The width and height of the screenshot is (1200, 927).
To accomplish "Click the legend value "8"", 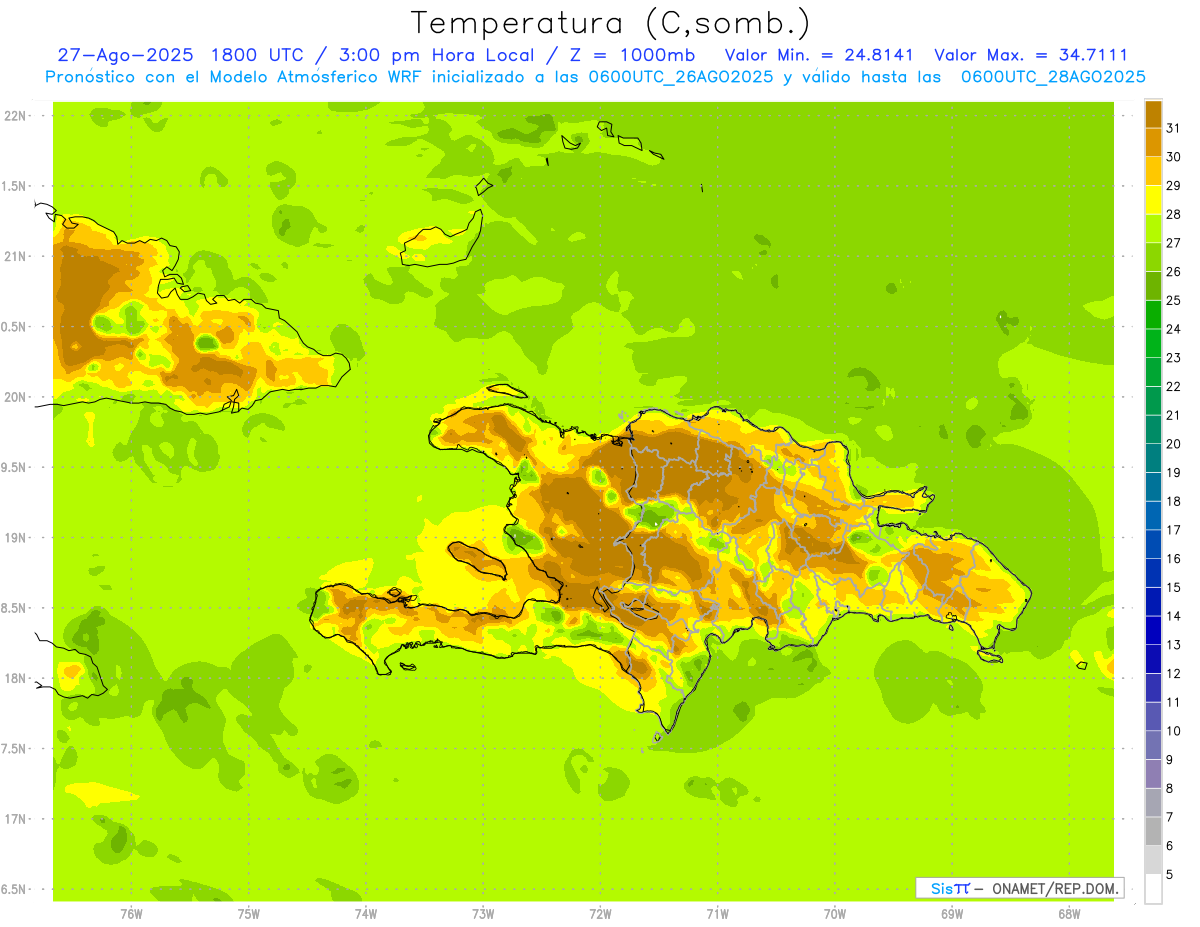I will coord(1170,789).
